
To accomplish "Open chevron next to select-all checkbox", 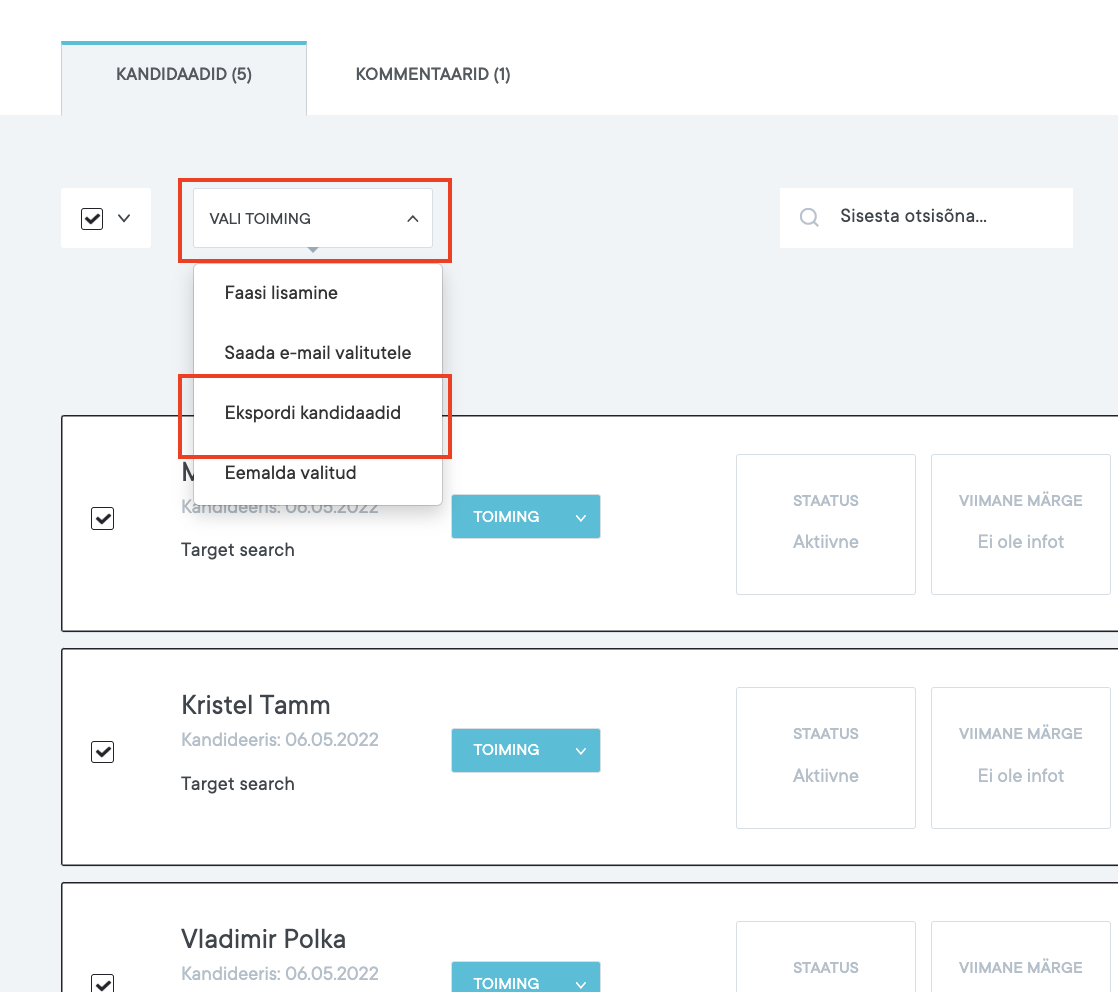I will click(125, 217).
